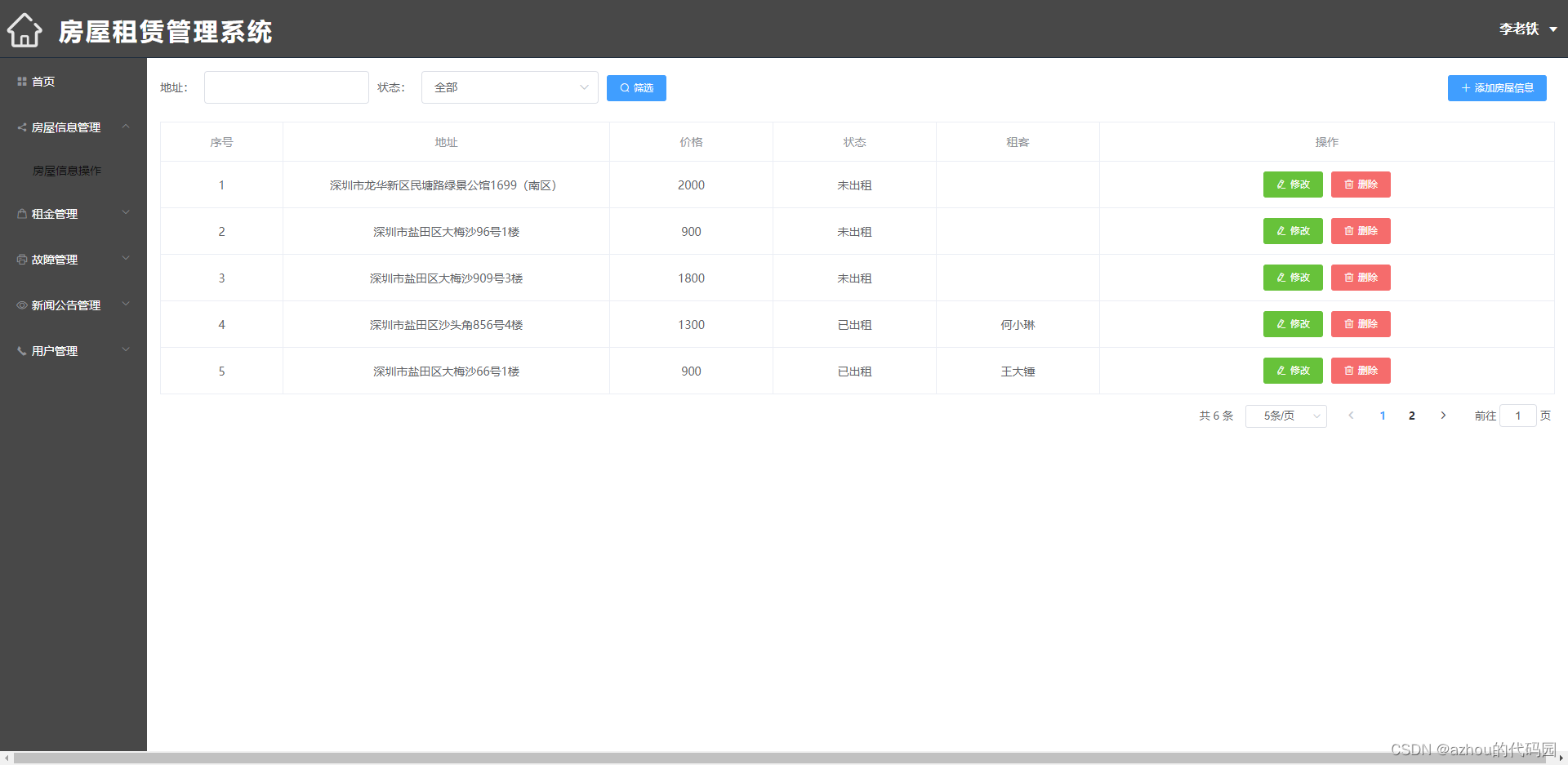Click 添加房屋信息 button
The image size is (1568, 765).
click(1497, 88)
